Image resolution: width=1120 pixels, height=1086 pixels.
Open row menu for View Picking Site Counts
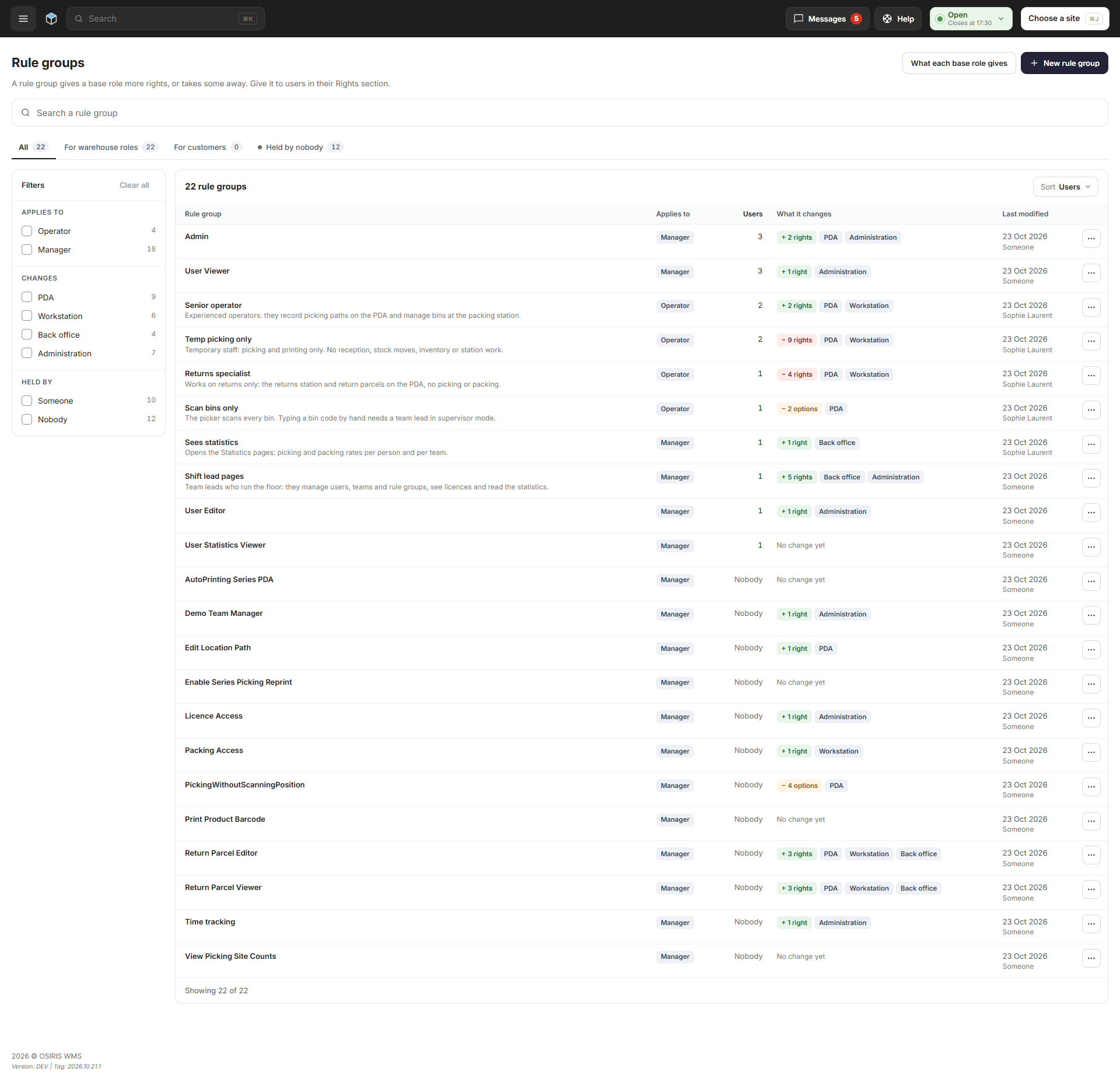click(1091, 958)
